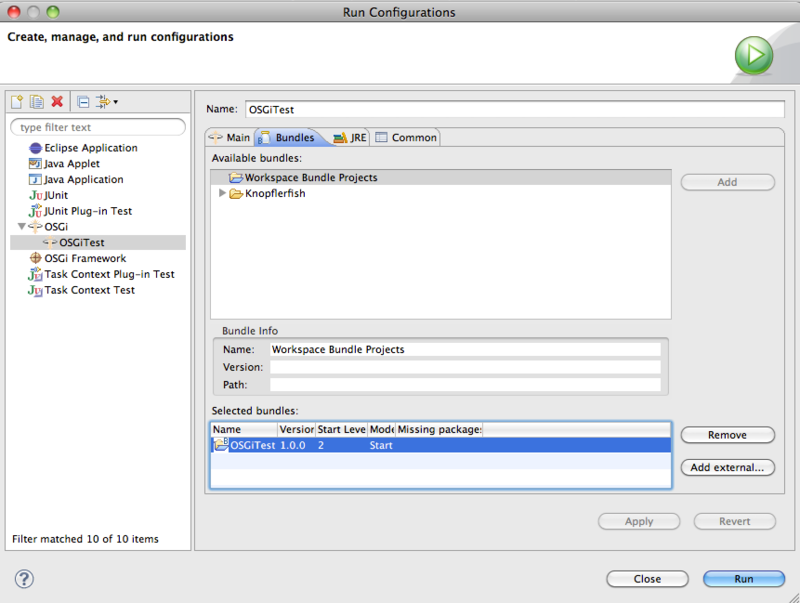Image resolution: width=800 pixels, height=603 pixels.
Task: Select Workspace Bundle Projects folder
Action: pos(441,178)
